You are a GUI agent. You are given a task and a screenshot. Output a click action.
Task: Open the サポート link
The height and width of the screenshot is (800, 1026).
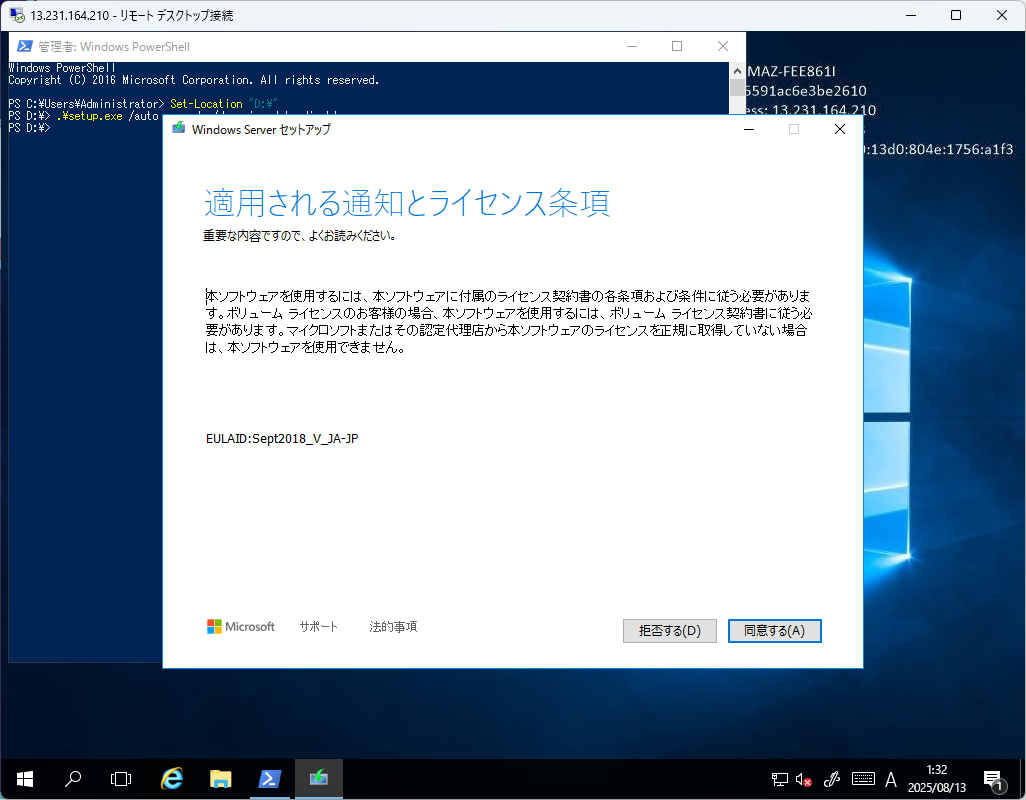pos(318,627)
